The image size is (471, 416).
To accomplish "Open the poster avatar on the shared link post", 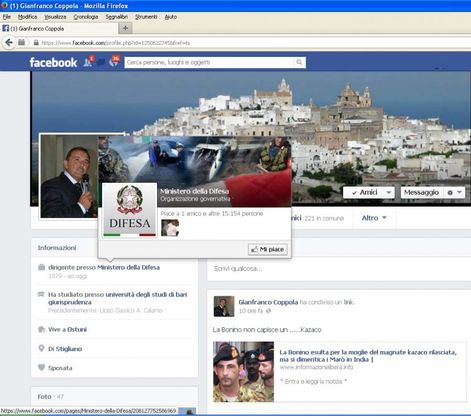I will pos(224,306).
